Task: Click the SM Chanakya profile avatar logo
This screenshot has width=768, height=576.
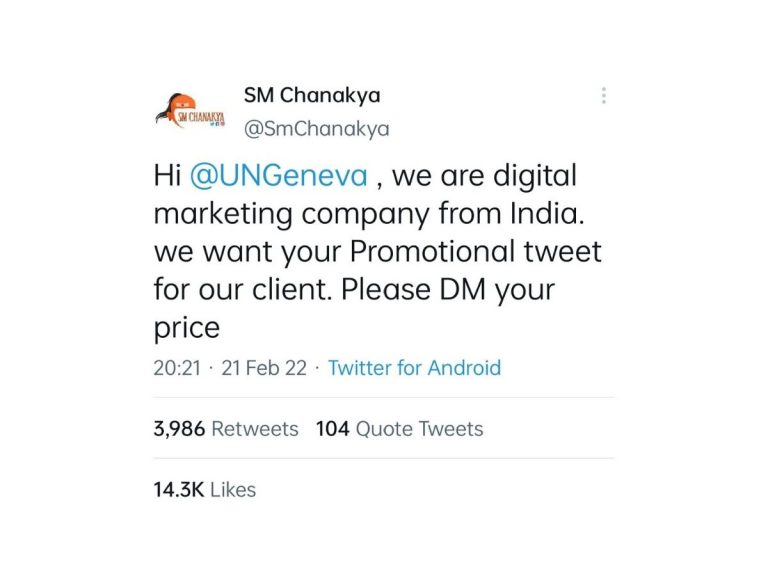Action: [190, 112]
